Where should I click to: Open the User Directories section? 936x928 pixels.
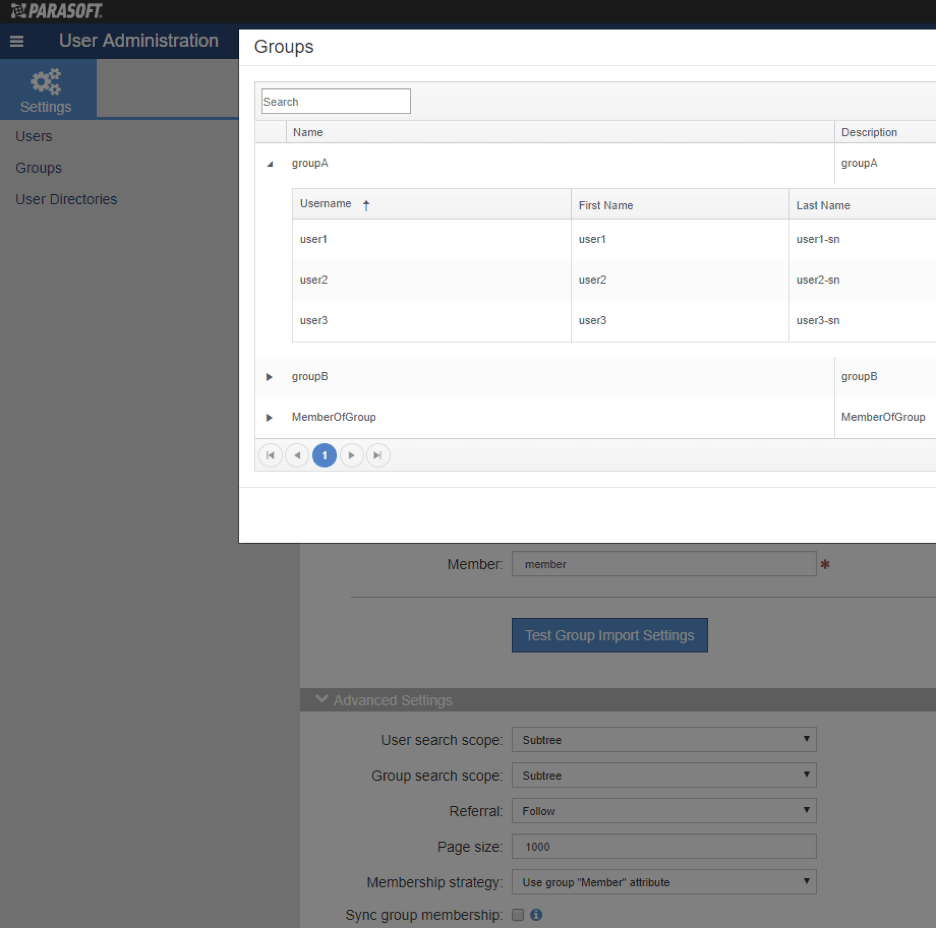[66, 199]
